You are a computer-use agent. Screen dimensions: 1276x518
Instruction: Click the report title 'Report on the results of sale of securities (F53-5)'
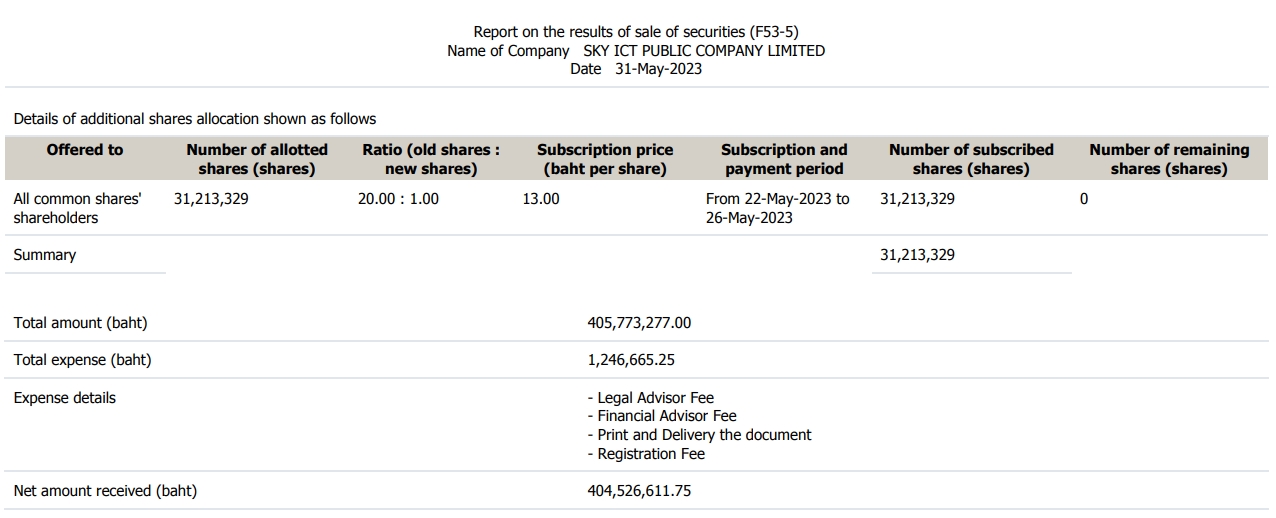636,32
